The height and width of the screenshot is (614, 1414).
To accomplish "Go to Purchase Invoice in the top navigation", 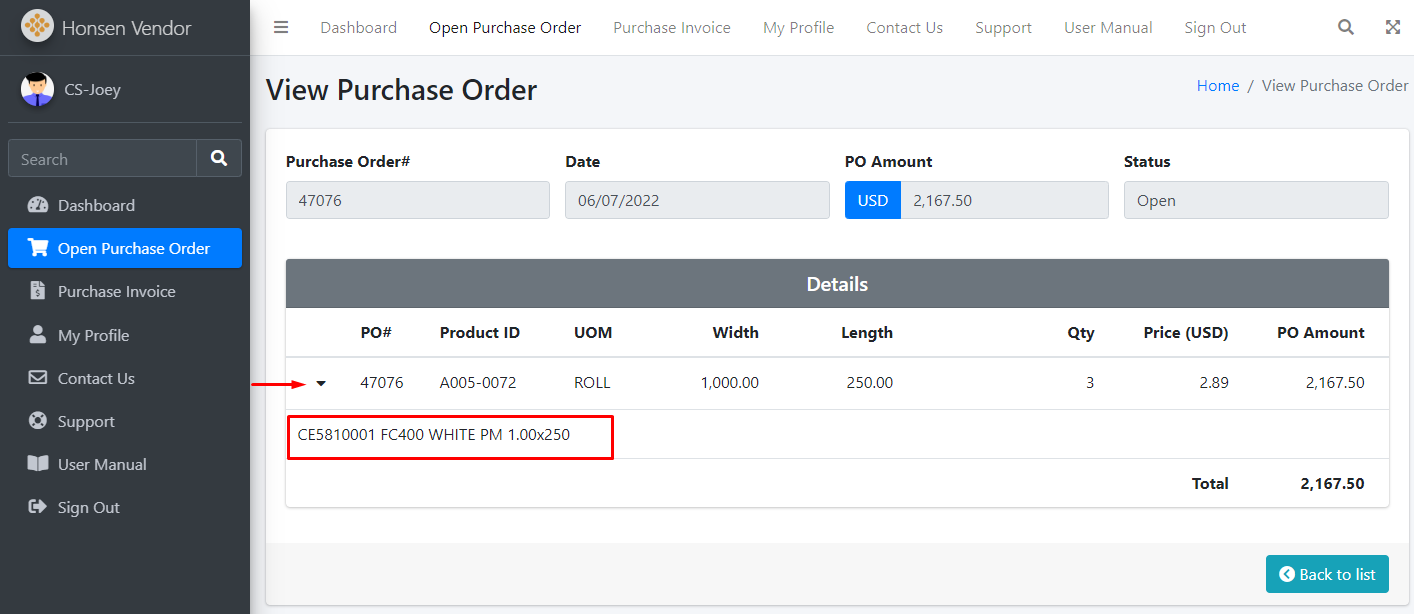I will [672, 28].
